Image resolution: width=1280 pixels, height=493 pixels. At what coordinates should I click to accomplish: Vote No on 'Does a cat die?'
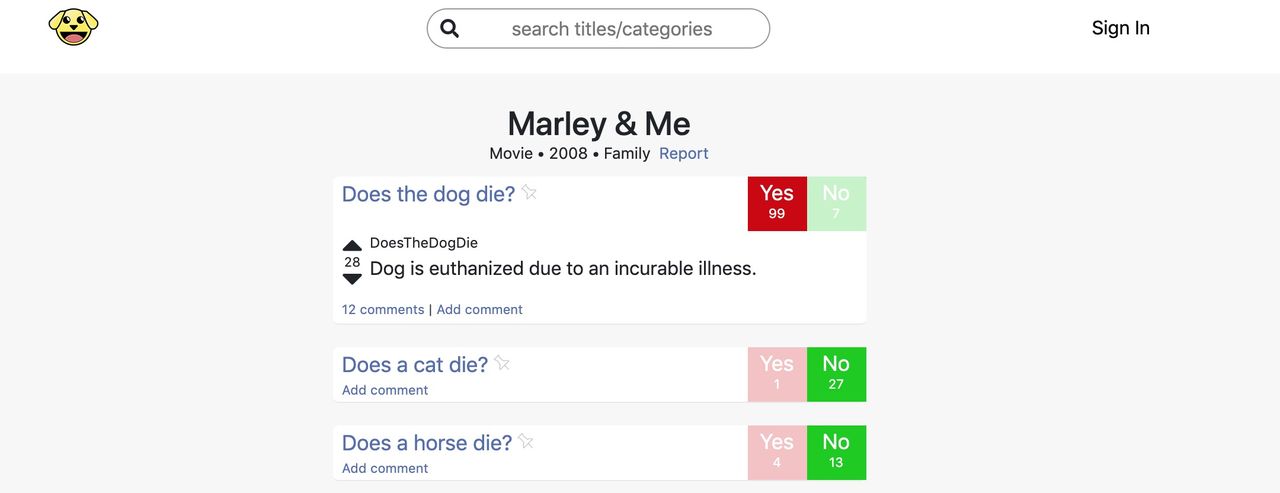pyautogui.click(x=836, y=373)
